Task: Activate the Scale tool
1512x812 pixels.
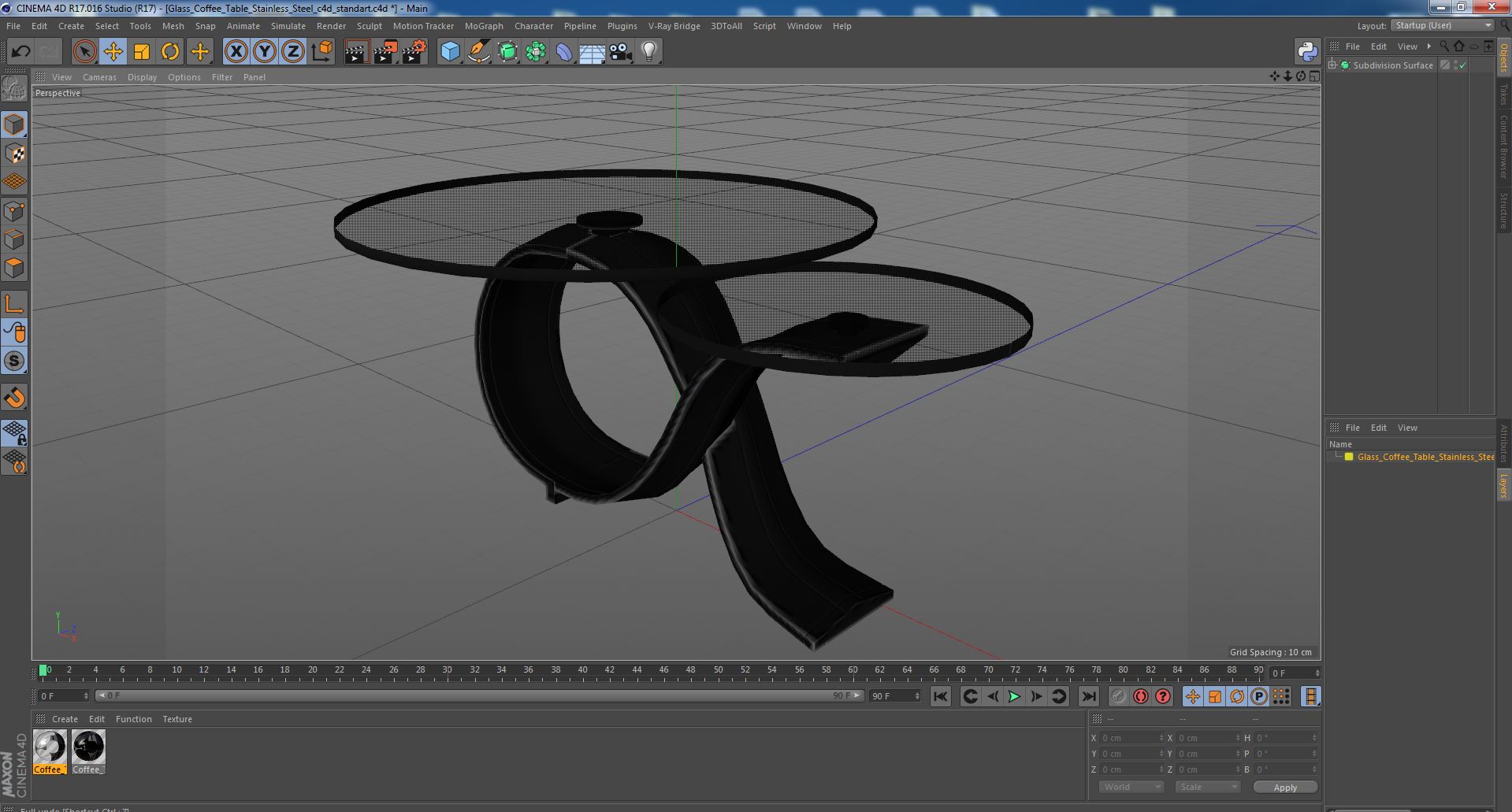Action: point(142,52)
